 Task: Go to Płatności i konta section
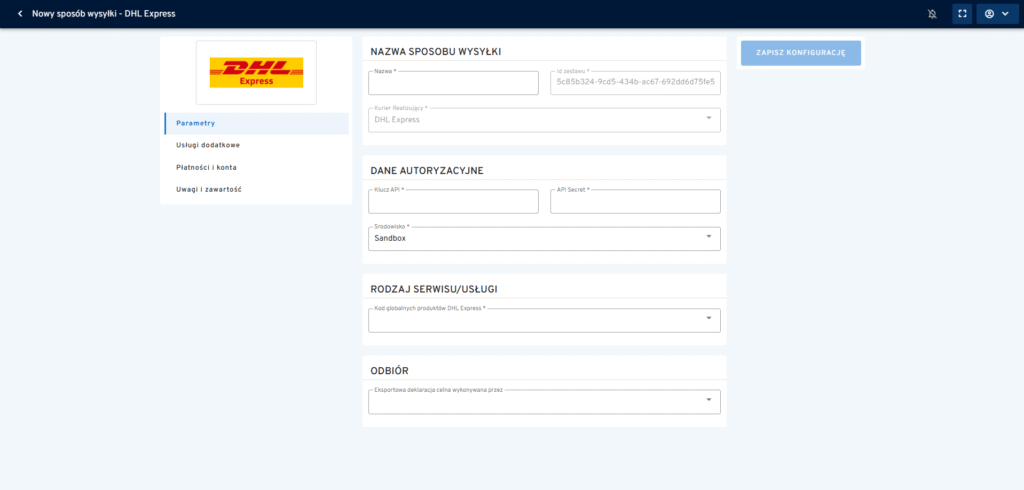coord(206,167)
